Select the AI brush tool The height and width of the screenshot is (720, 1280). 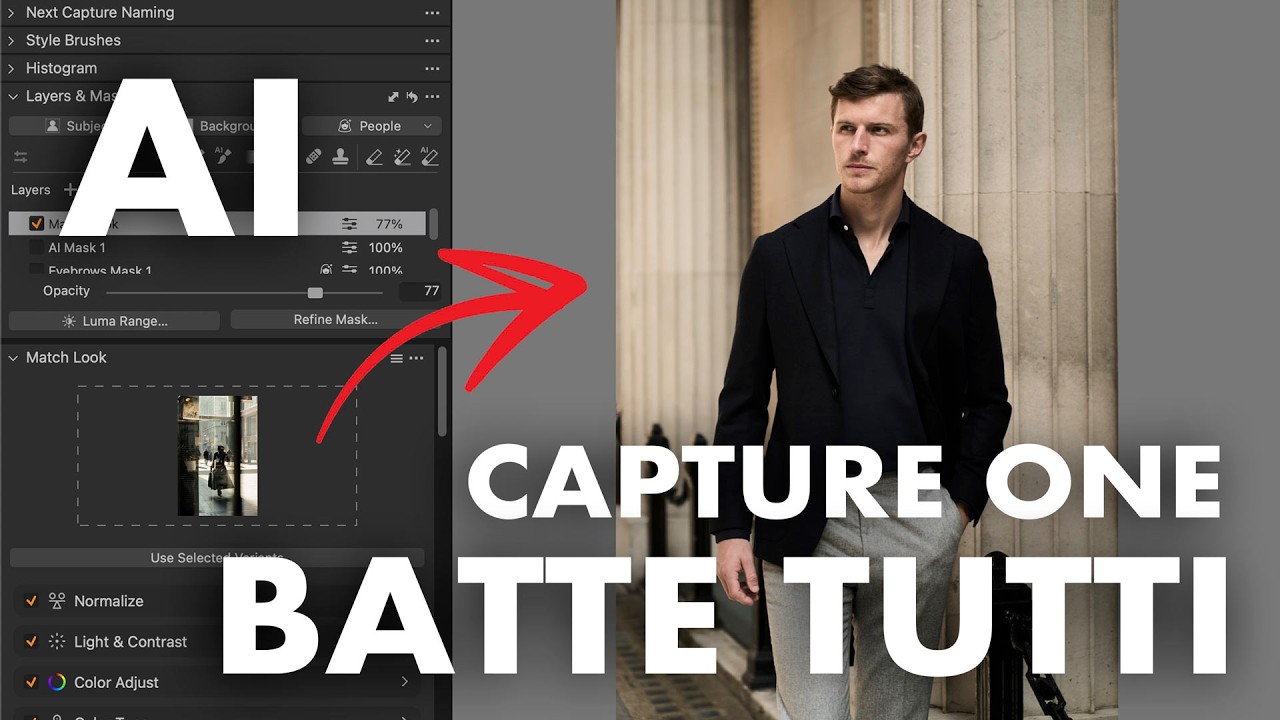click(x=223, y=156)
